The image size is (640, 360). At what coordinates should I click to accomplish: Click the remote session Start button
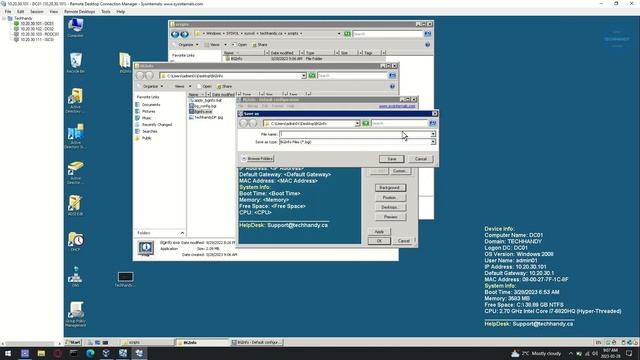point(73,342)
